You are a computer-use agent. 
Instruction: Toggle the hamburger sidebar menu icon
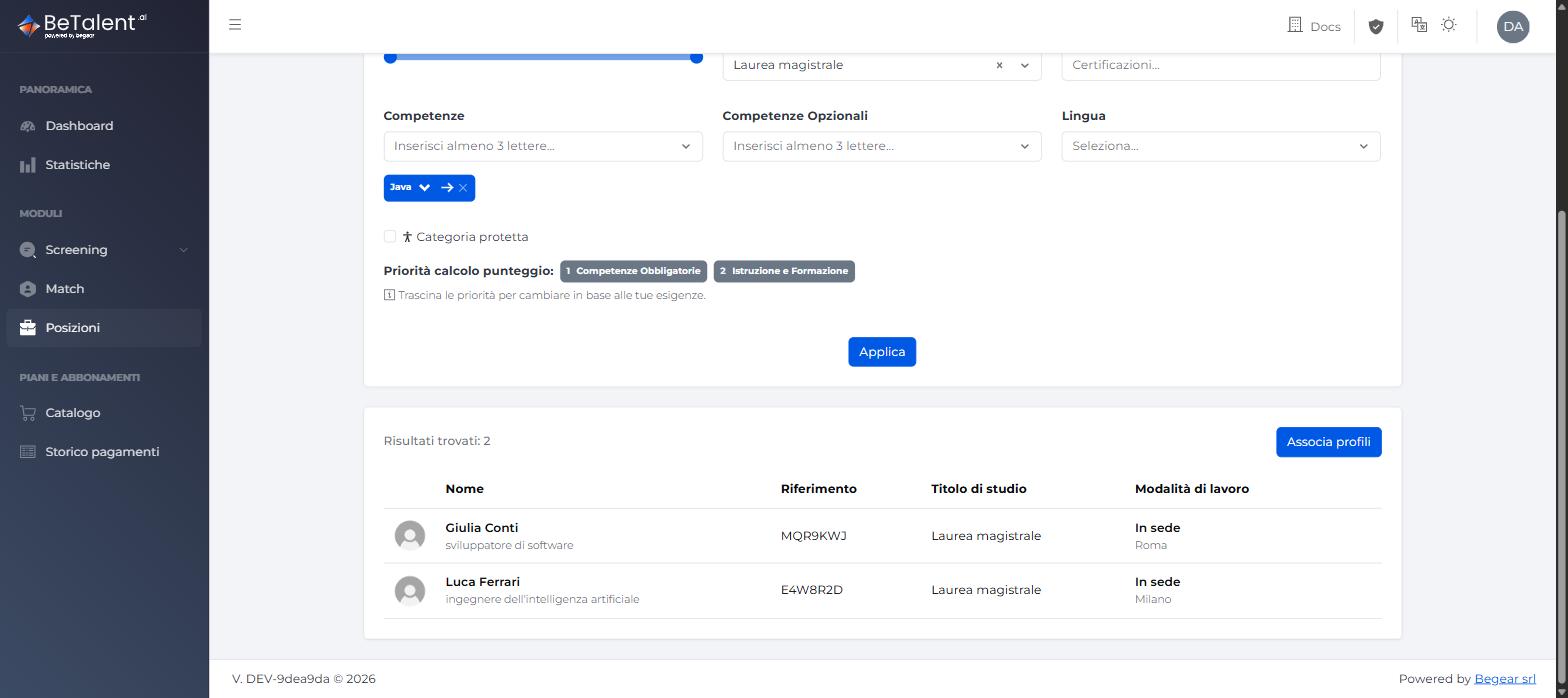pyautogui.click(x=235, y=25)
